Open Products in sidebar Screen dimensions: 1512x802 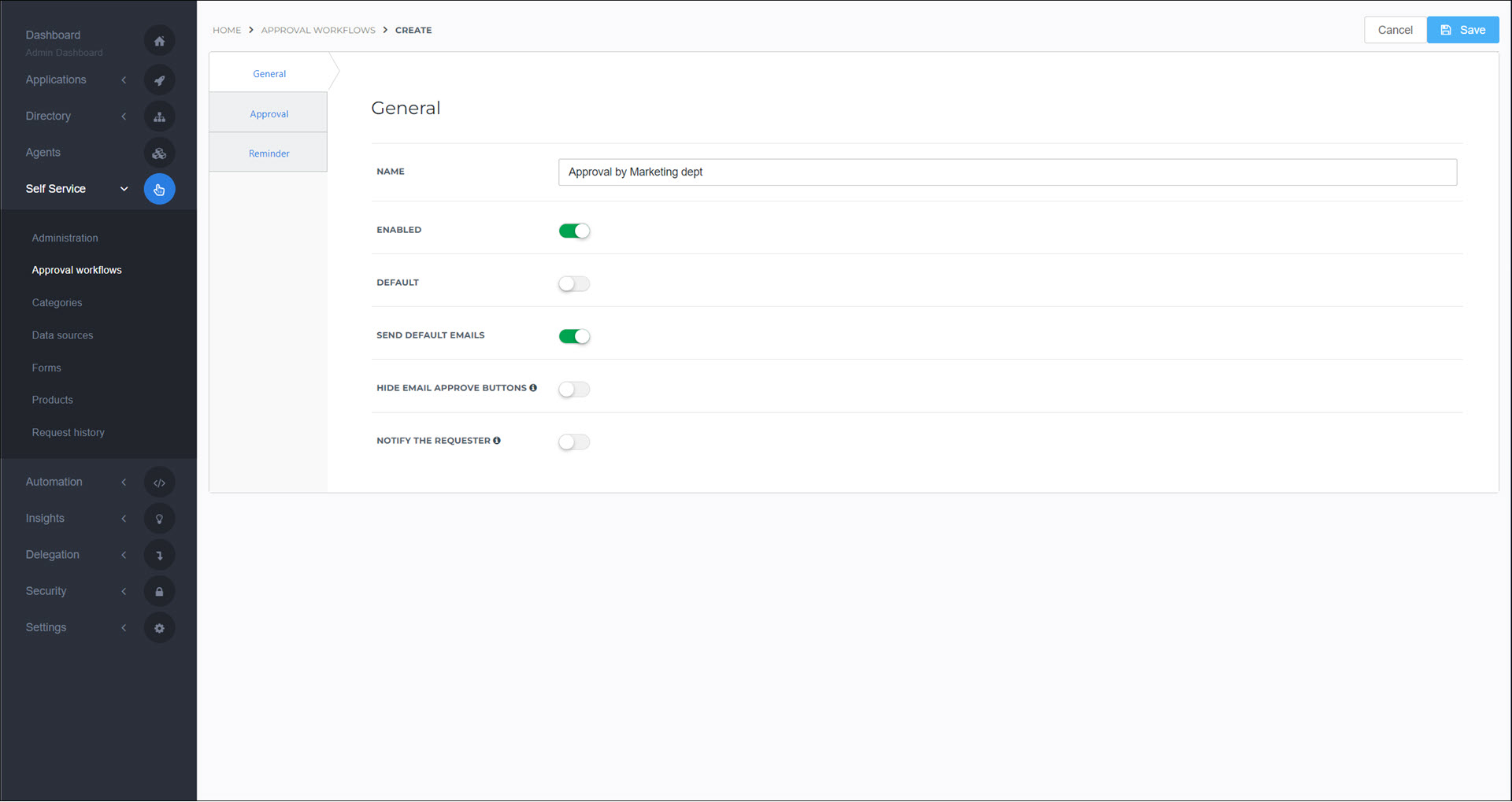pos(53,400)
